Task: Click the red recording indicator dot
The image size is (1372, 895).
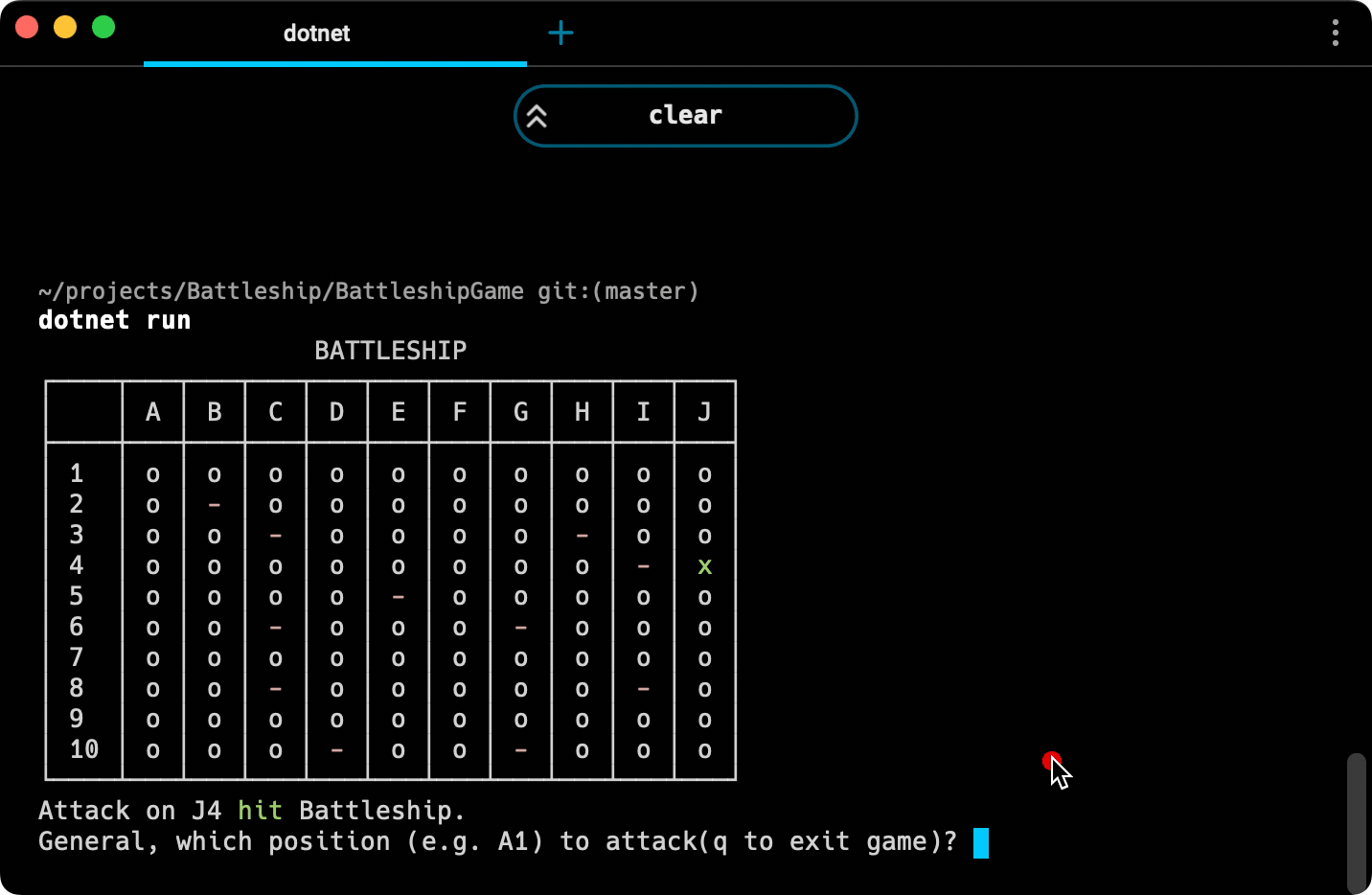Action: [1050, 761]
